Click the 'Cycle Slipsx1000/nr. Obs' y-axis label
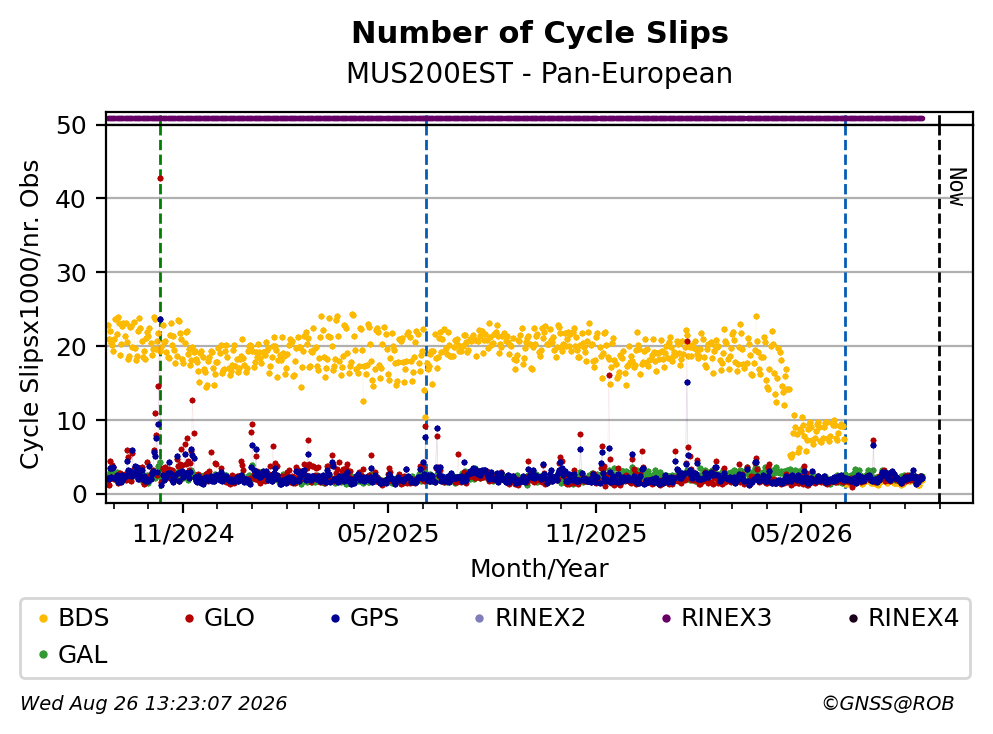 pos(29,314)
